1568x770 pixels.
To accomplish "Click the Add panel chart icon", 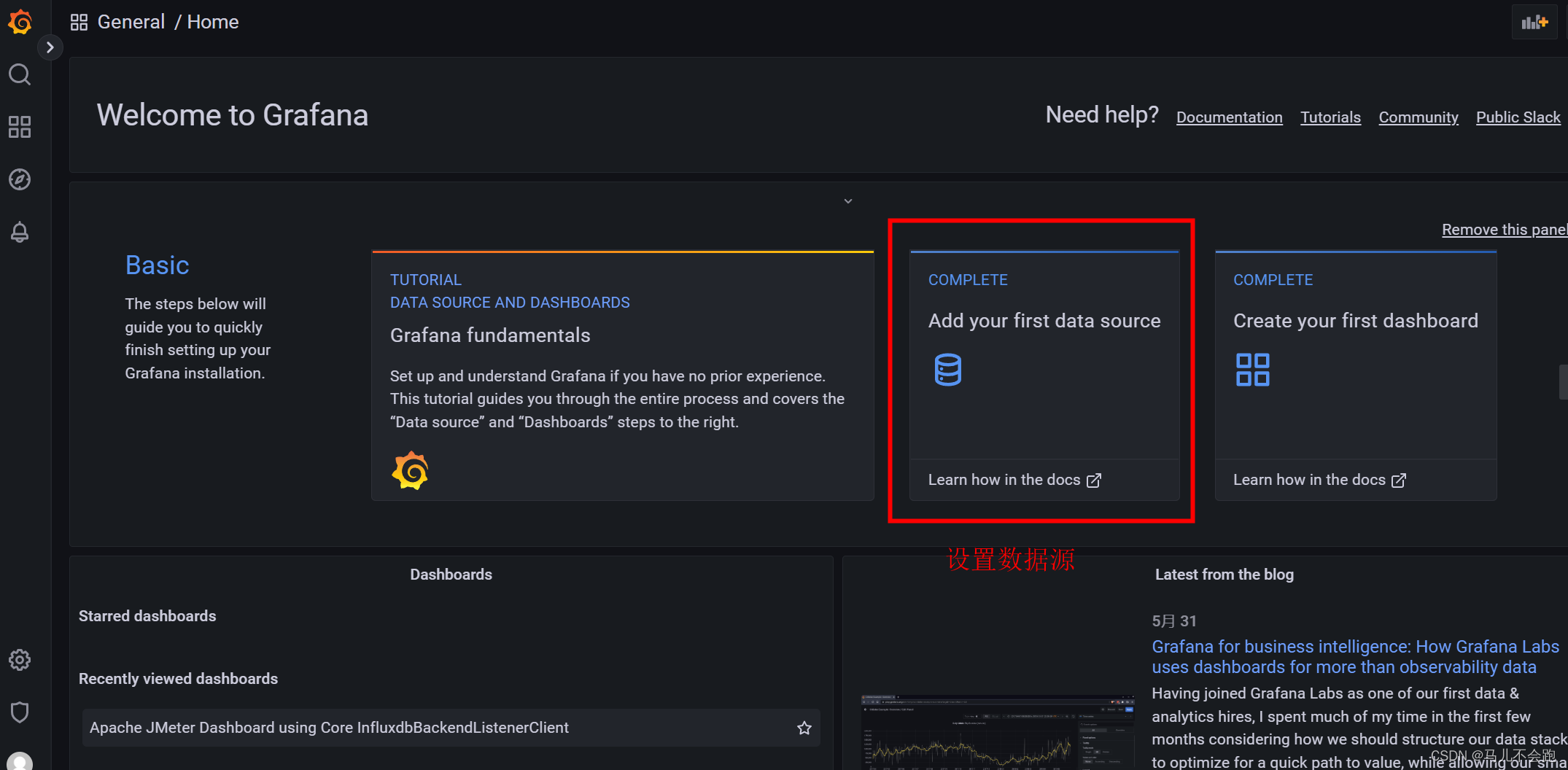I will (1534, 22).
